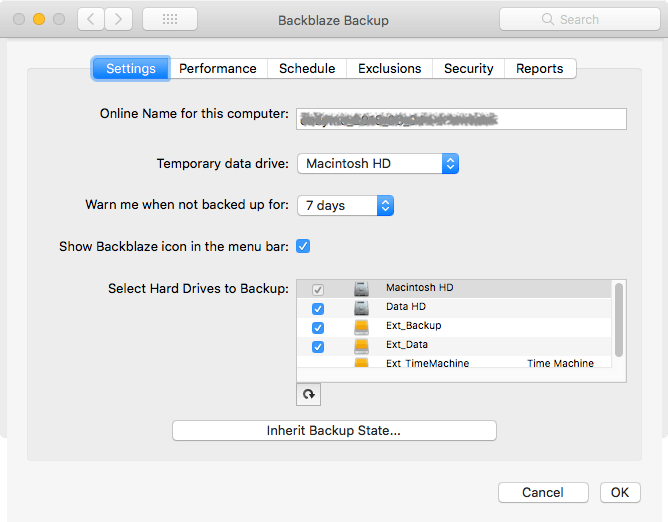
Task: Uncheck the Data HD backup checkbox
Action: pyautogui.click(x=317, y=309)
